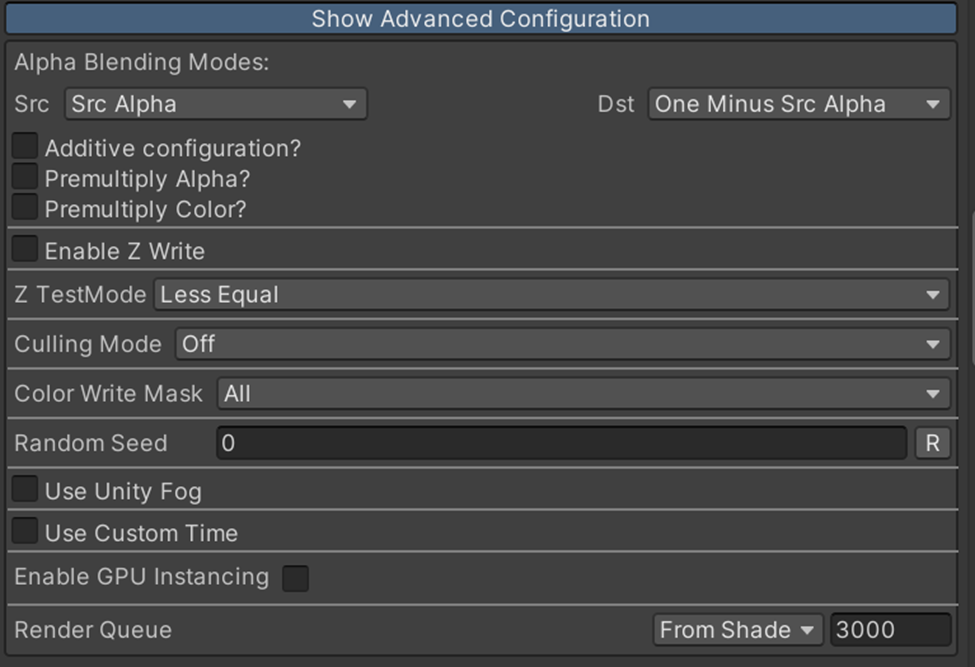Enable the Additive configuration checkbox

[x=25, y=146]
